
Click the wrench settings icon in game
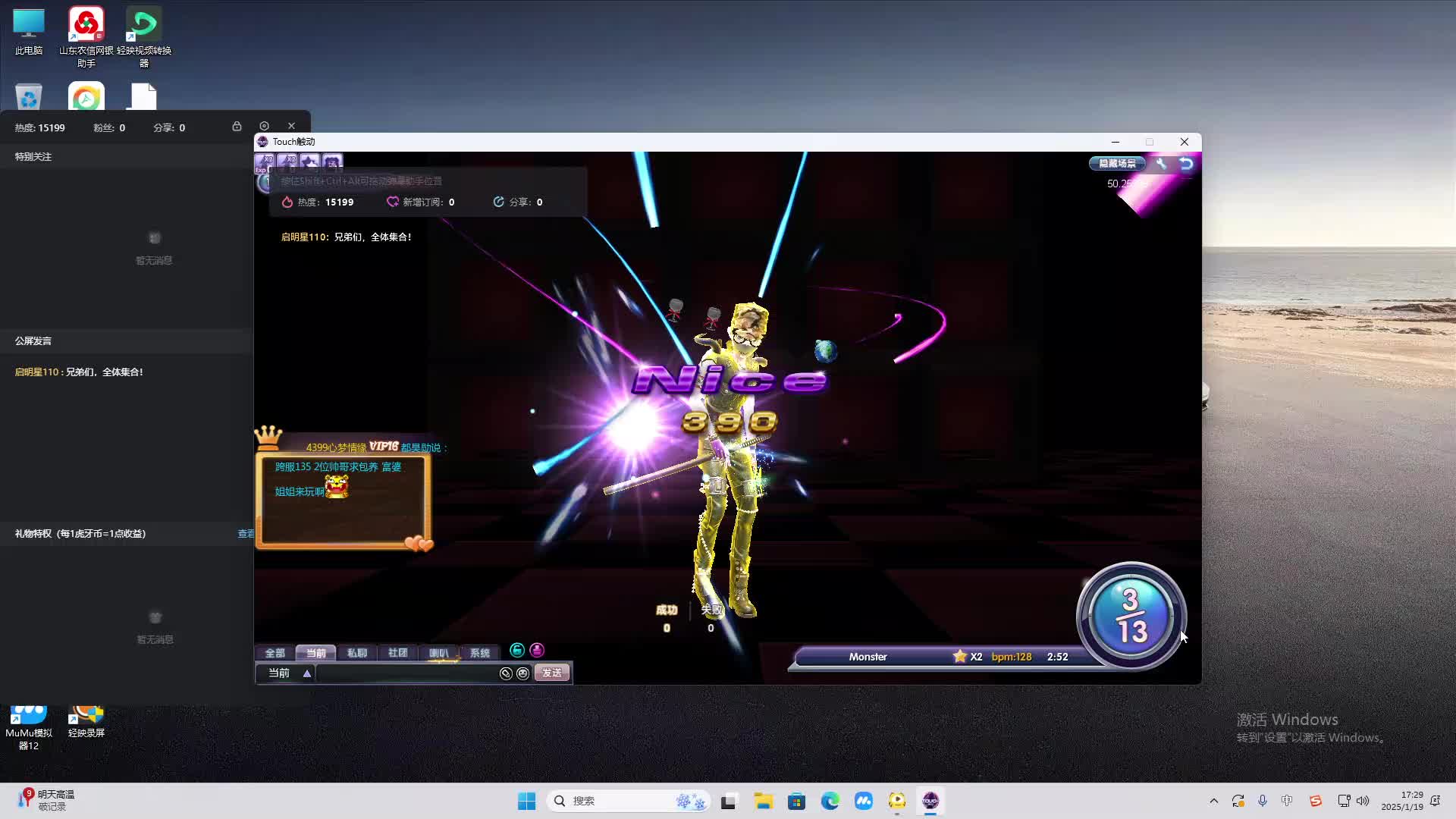(1161, 163)
